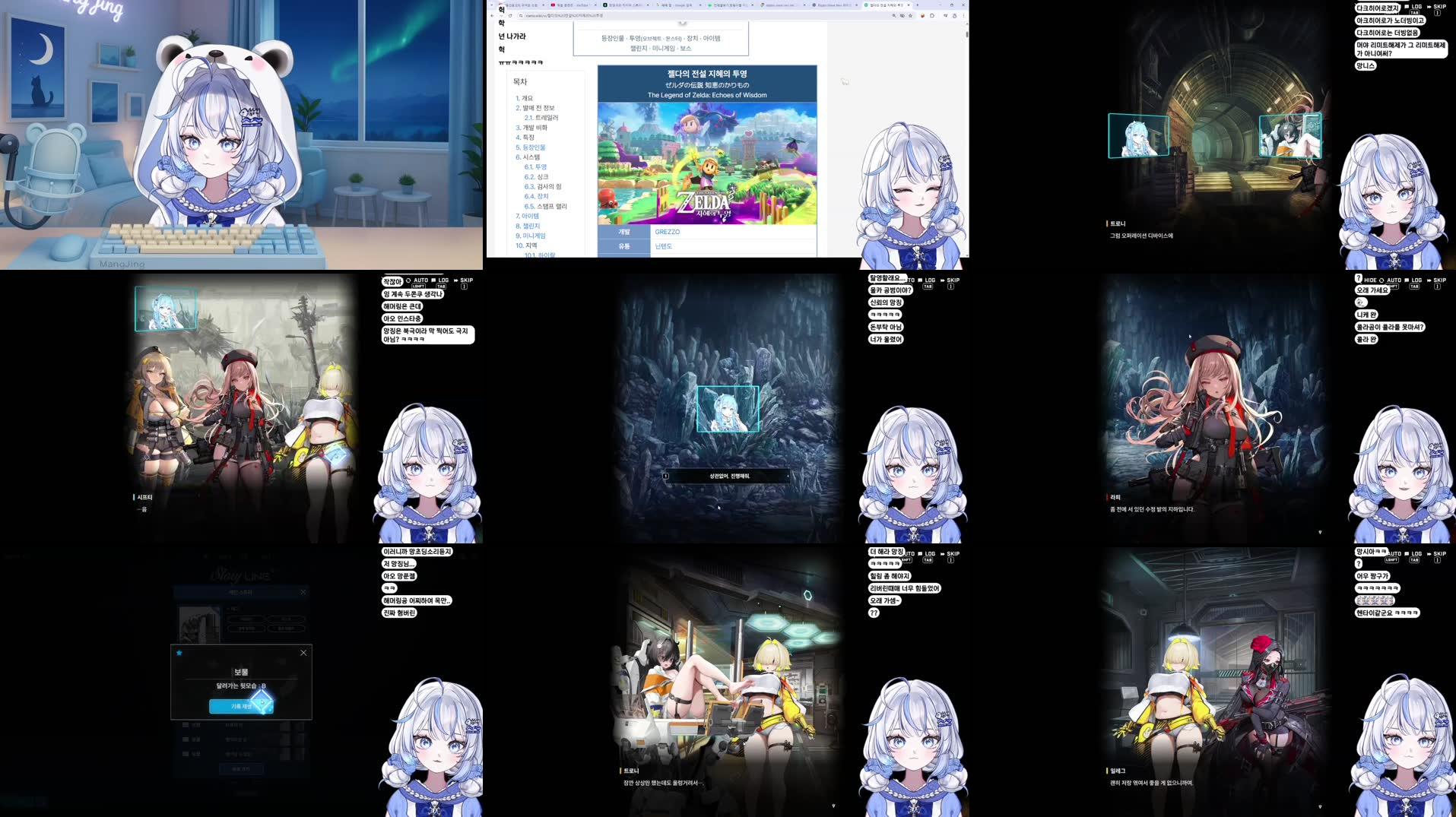Reload the namu.wiki page with refresh icon

[510, 14]
